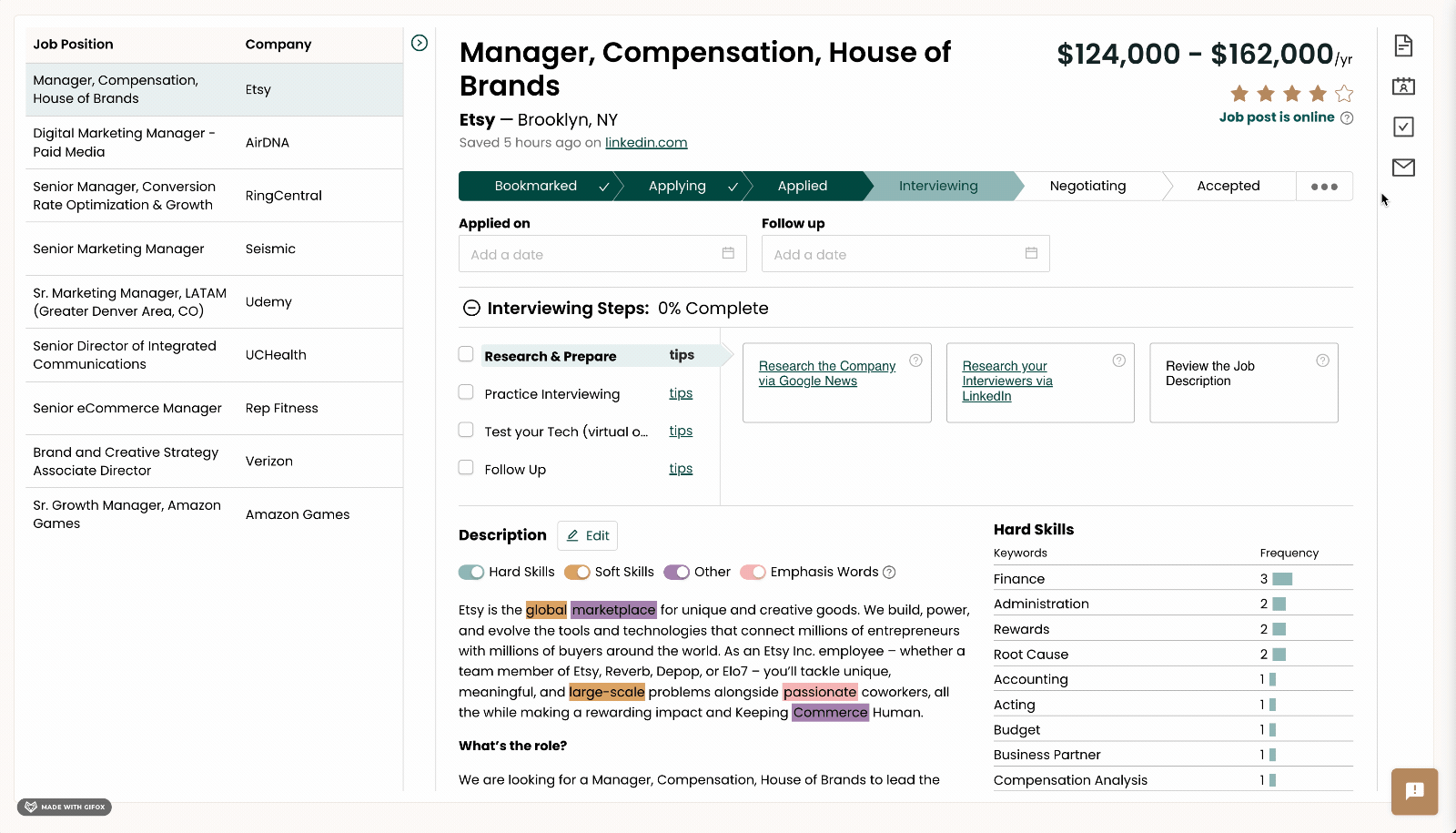The image size is (1456, 833).
Task: Check the Research & Prepare step
Action: (x=466, y=354)
